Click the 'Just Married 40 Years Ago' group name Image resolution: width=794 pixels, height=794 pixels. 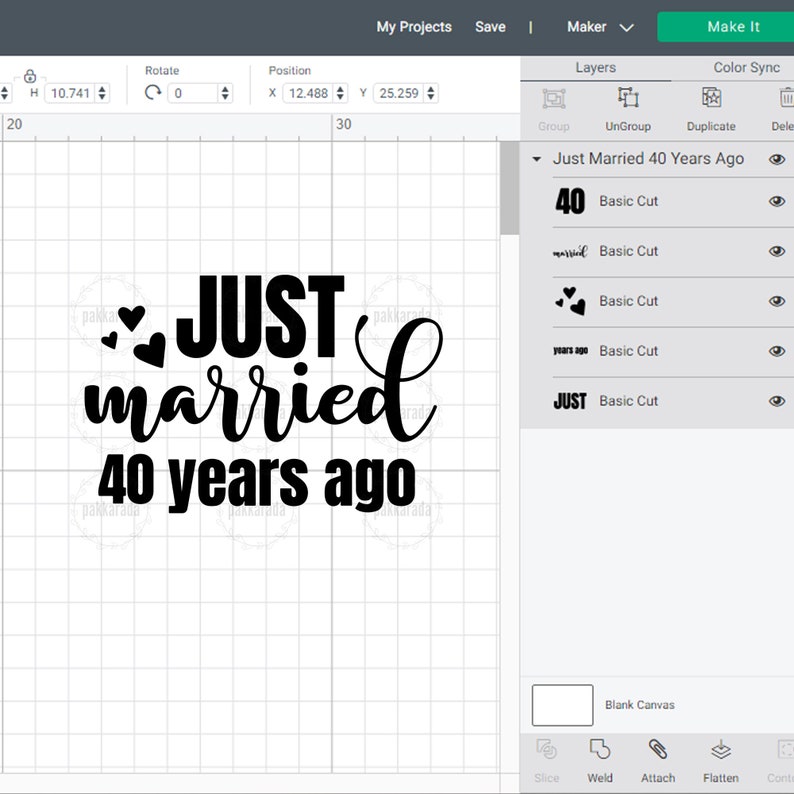tap(648, 159)
